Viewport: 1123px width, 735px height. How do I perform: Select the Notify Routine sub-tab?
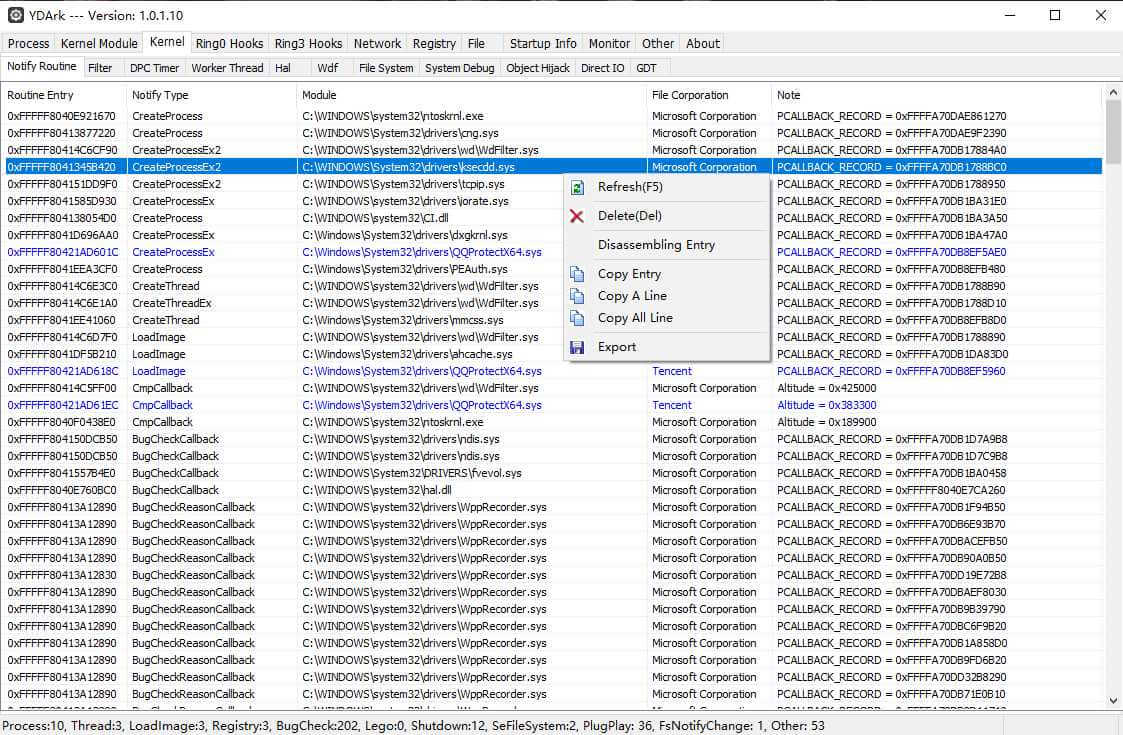(42, 67)
